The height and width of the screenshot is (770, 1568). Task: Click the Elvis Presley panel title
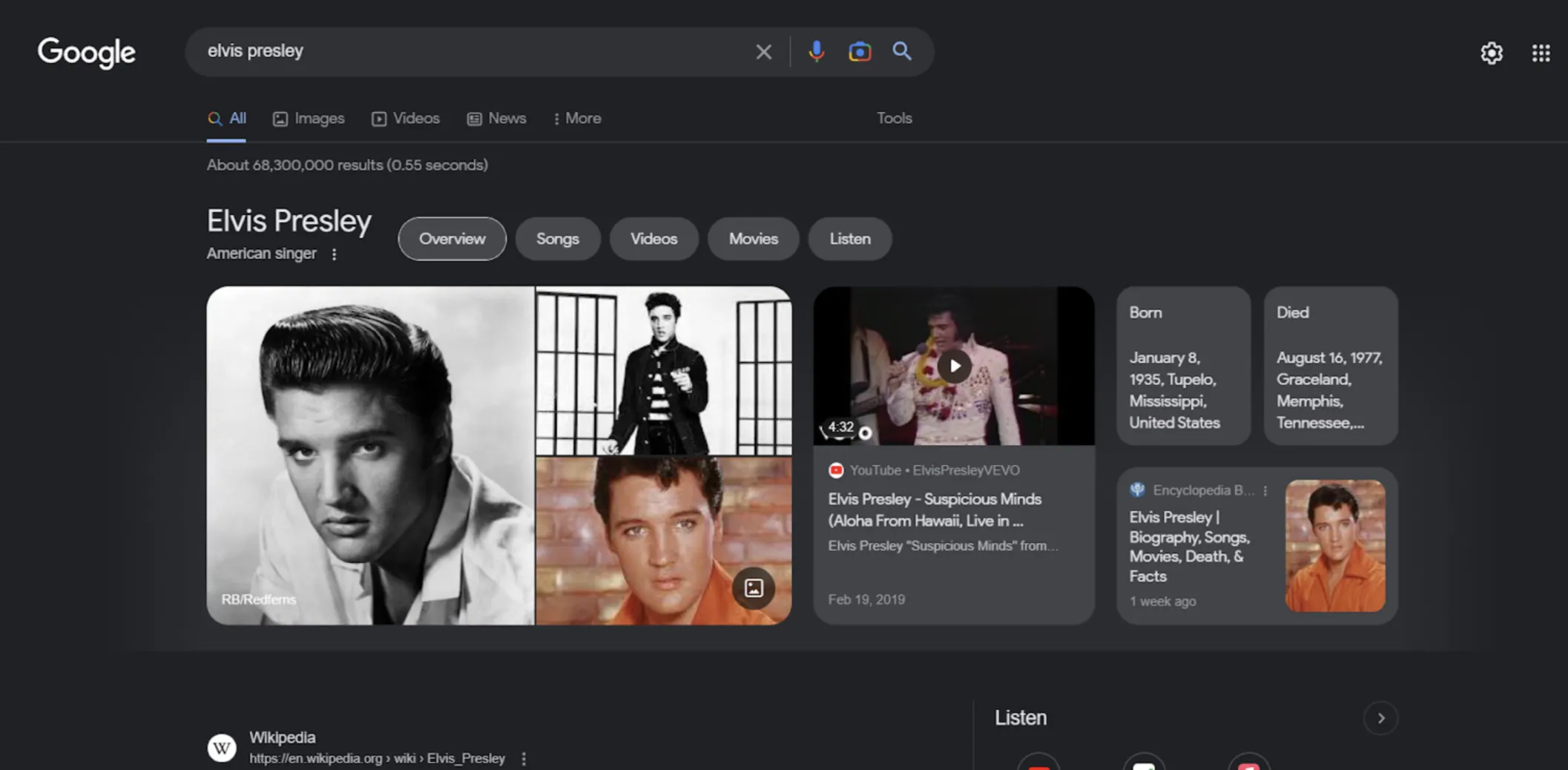click(x=289, y=221)
